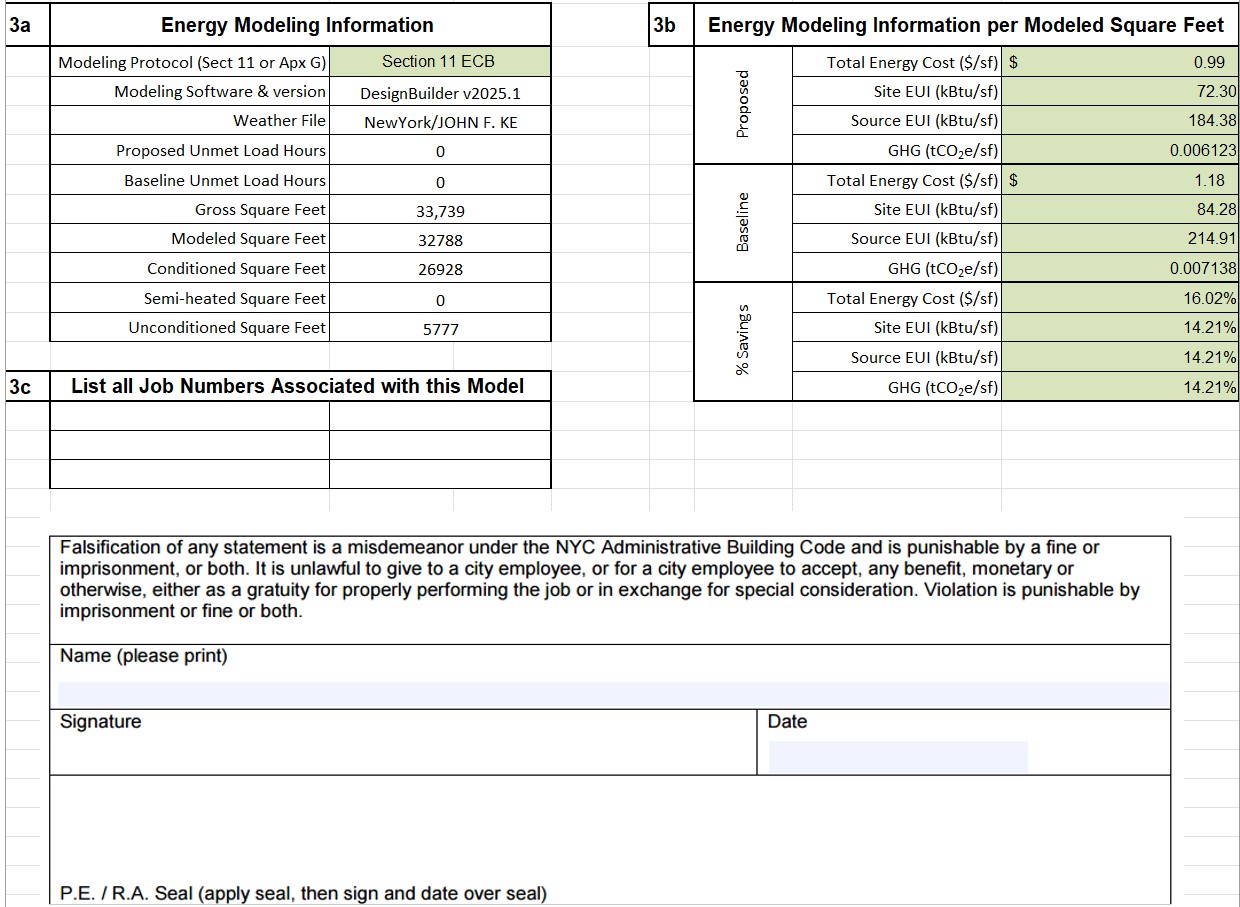The image size is (1240, 907).
Task: Click the Proposed Unmet Load Hours value cell
Action: point(440,151)
